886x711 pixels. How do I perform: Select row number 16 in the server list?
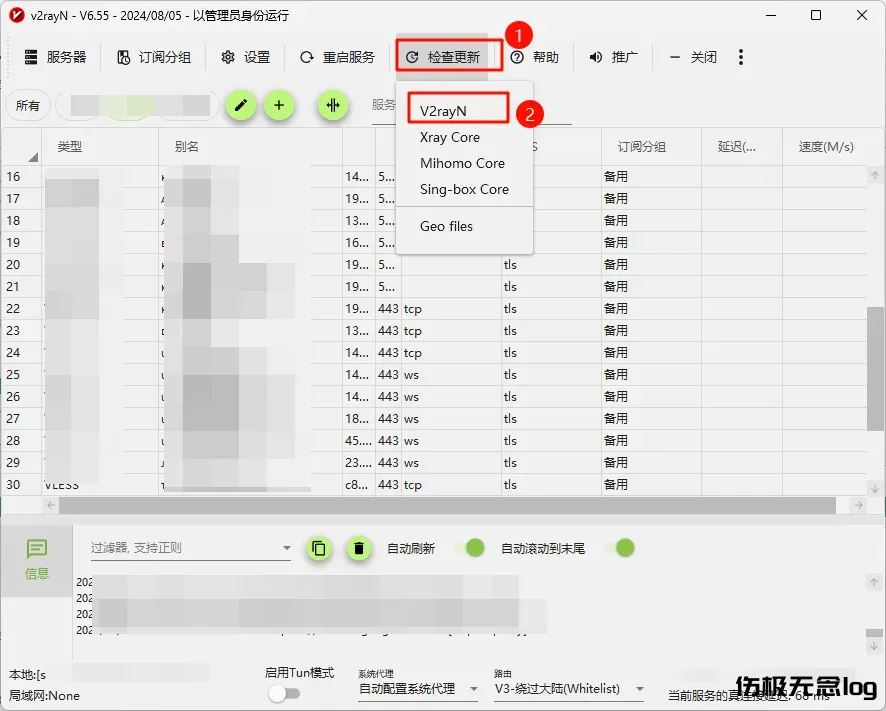coord(13,177)
